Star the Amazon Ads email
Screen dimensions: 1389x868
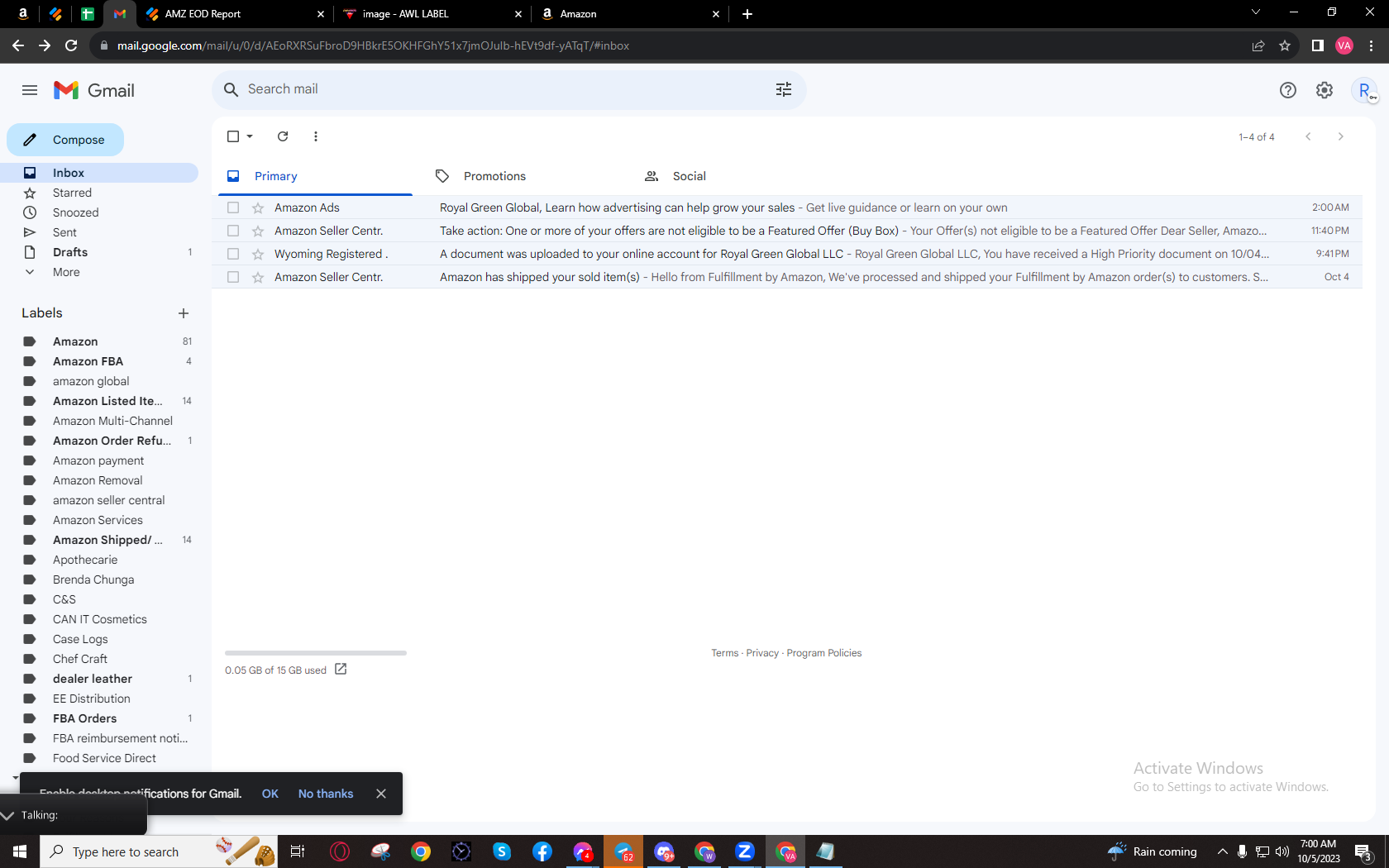point(258,207)
